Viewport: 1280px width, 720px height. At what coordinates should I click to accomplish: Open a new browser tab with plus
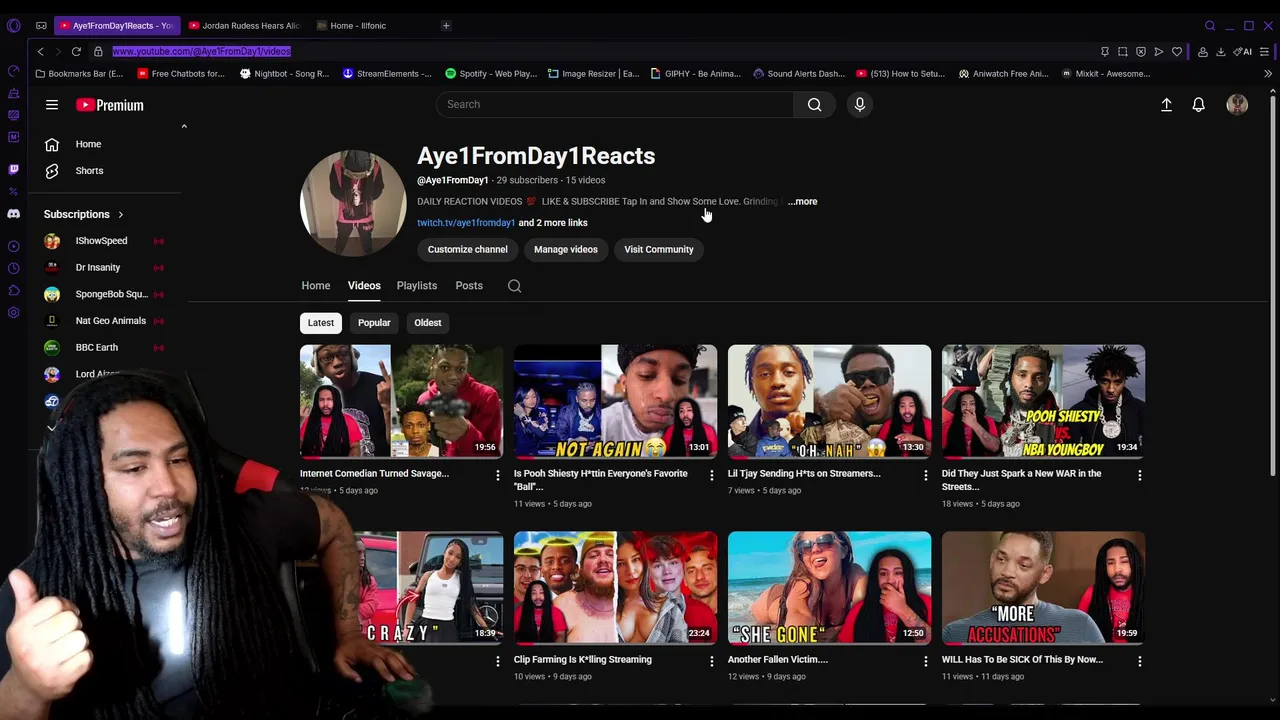[446, 25]
